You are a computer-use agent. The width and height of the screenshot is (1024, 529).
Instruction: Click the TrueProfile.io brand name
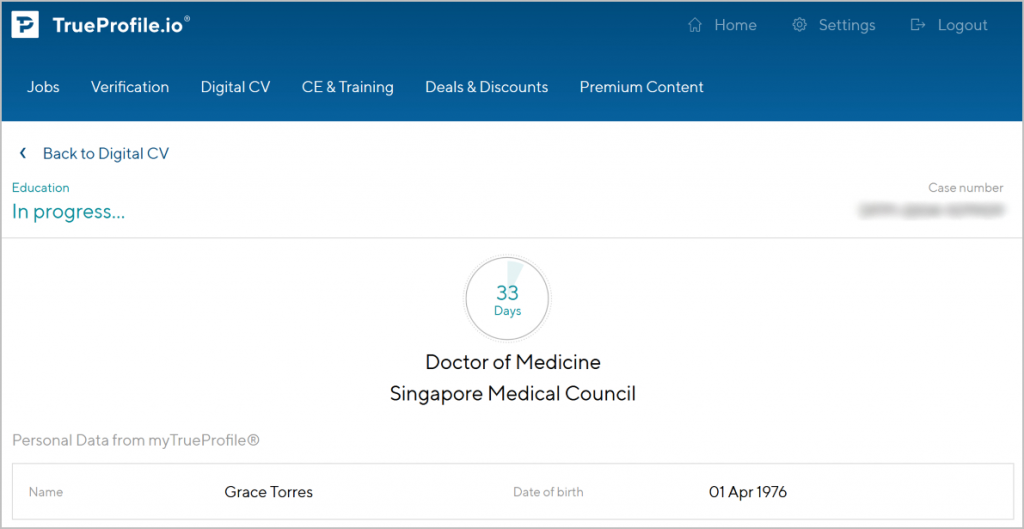tap(121, 25)
